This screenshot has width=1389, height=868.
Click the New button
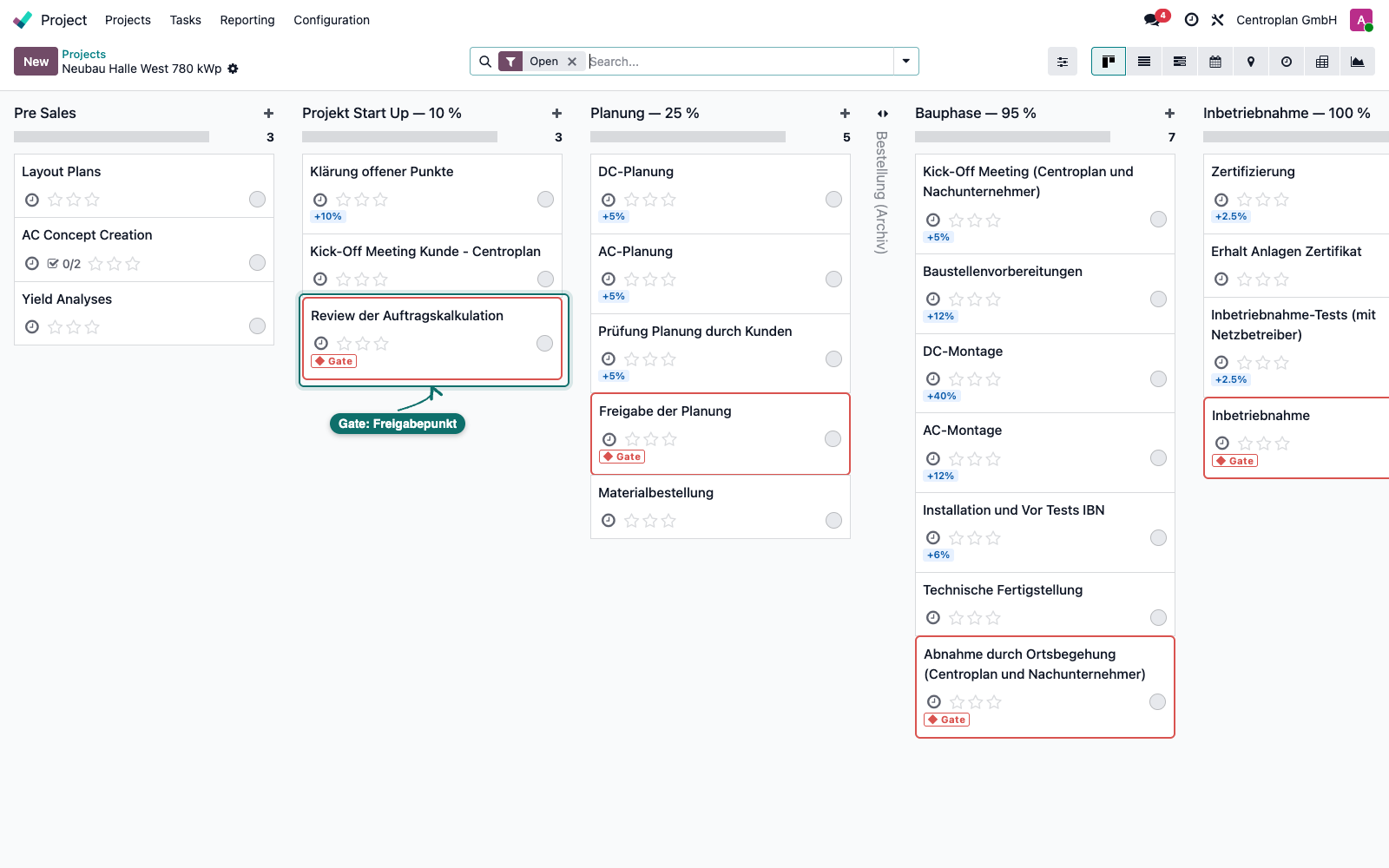pos(36,62)
